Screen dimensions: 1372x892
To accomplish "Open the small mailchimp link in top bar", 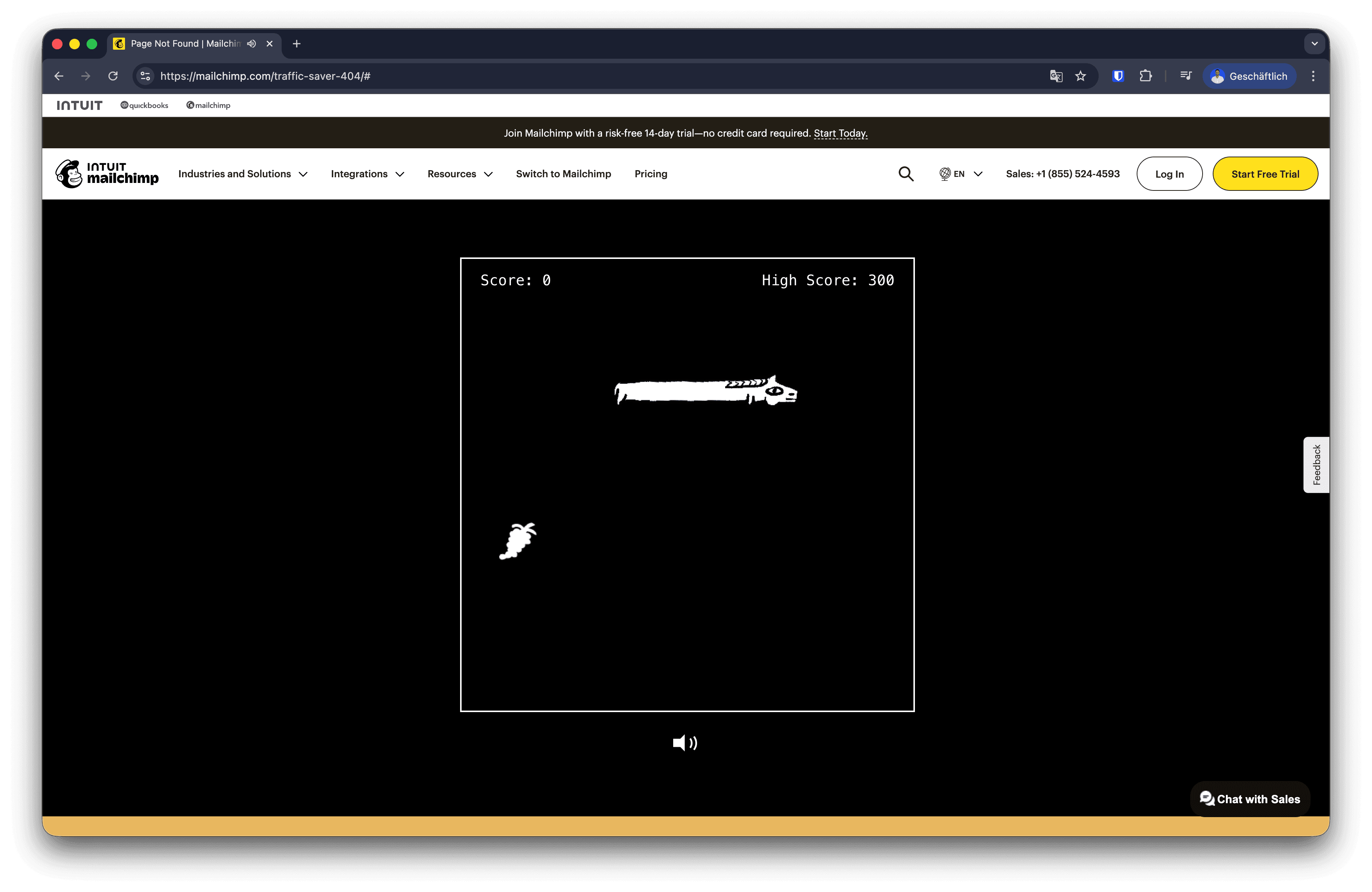I will pos(208,105).
